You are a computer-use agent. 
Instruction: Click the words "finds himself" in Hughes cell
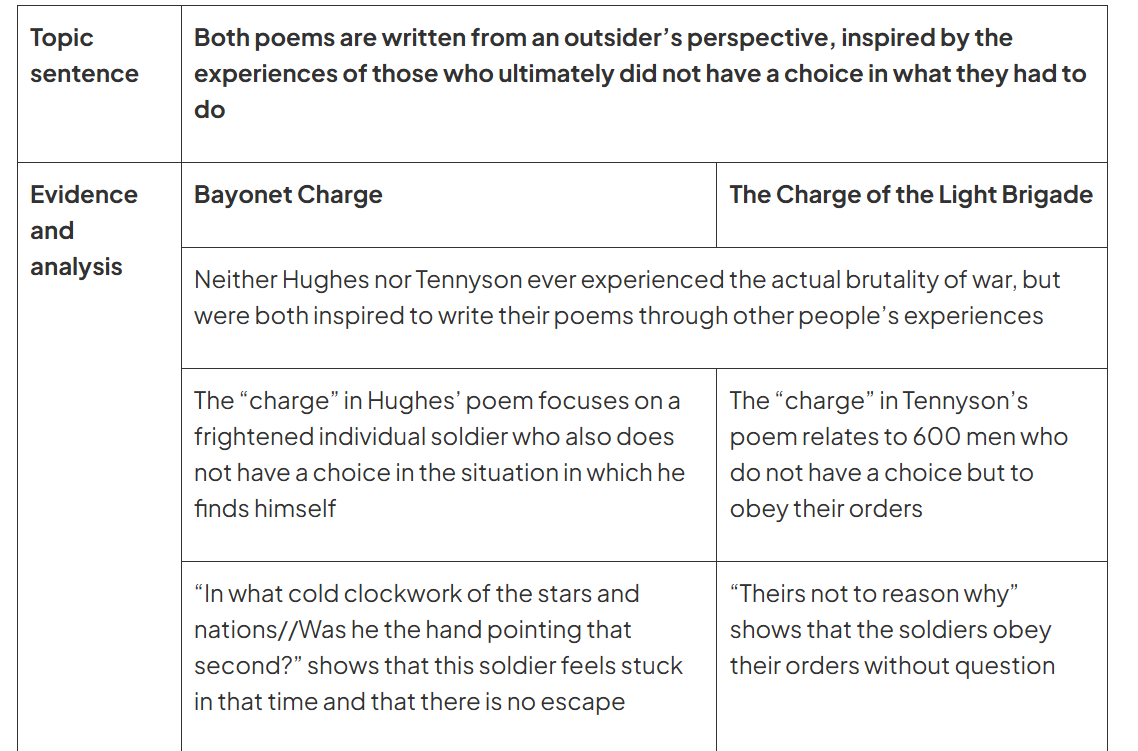[x=265, y=509]
